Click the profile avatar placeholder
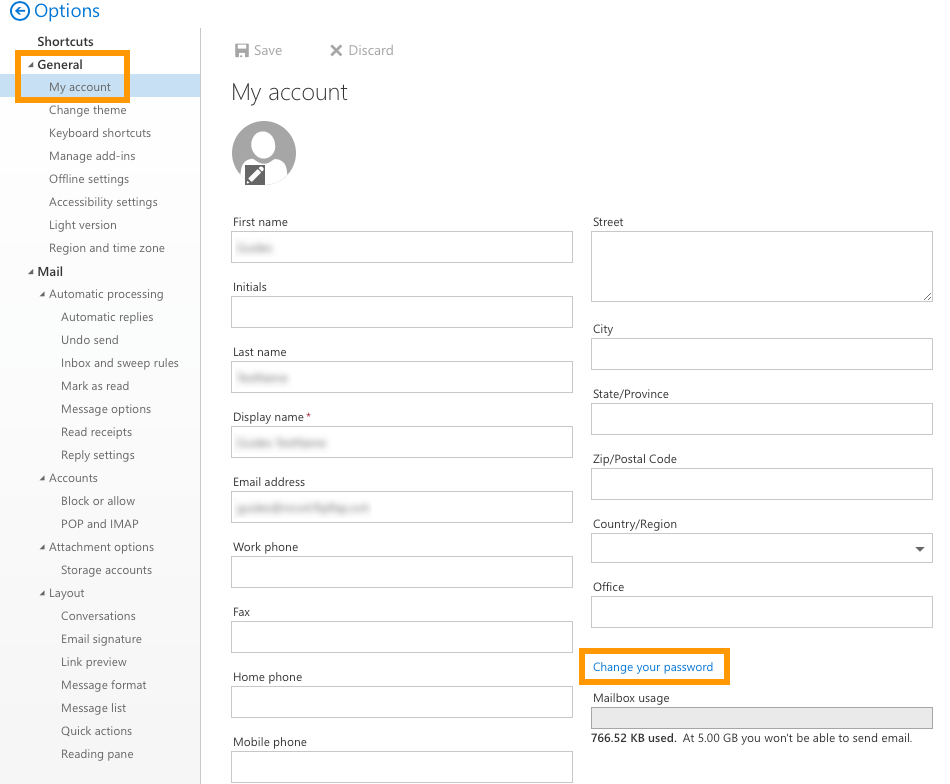 point(263,148)
